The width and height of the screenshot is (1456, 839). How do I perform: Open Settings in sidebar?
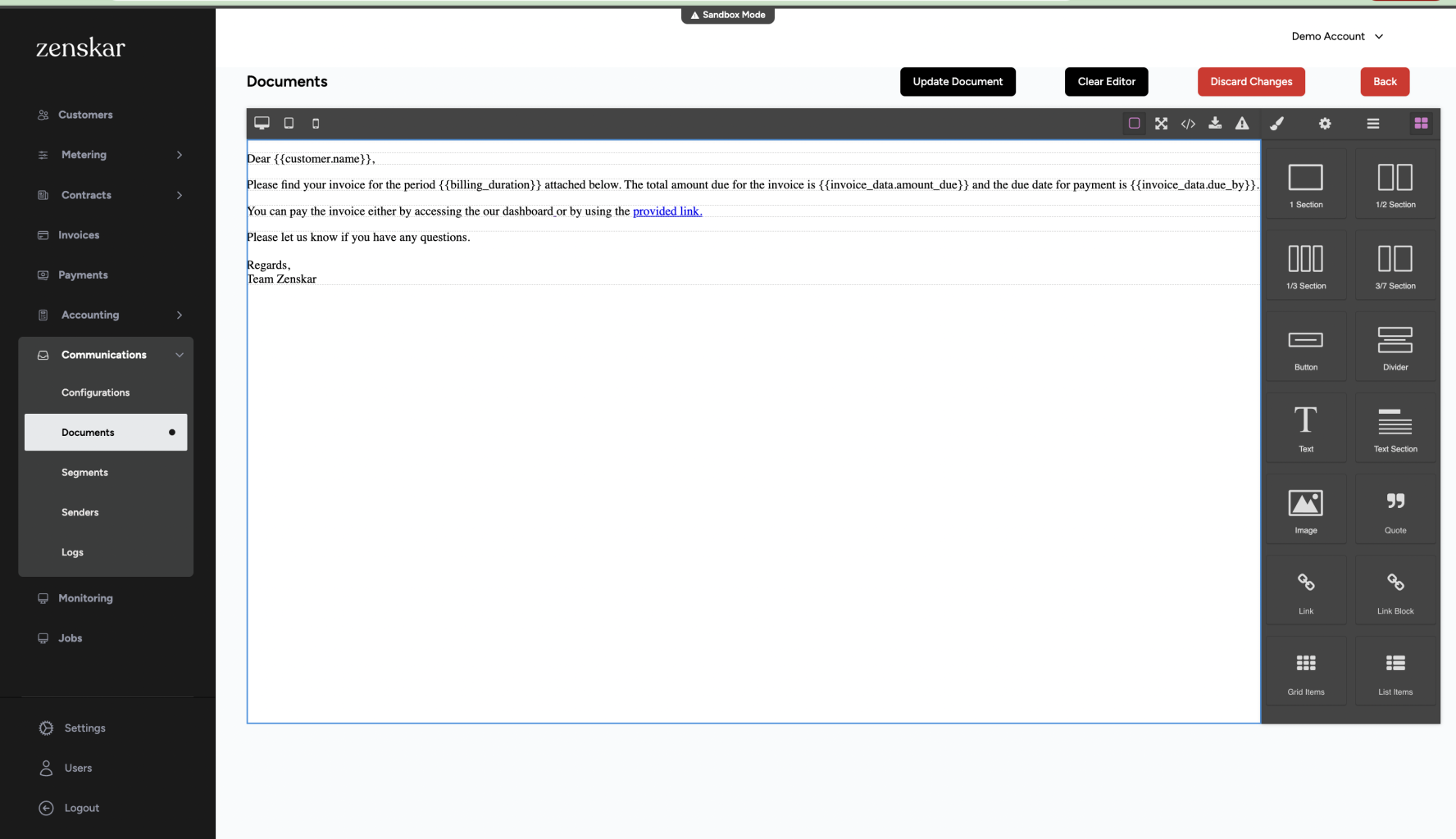pos(84,728)
